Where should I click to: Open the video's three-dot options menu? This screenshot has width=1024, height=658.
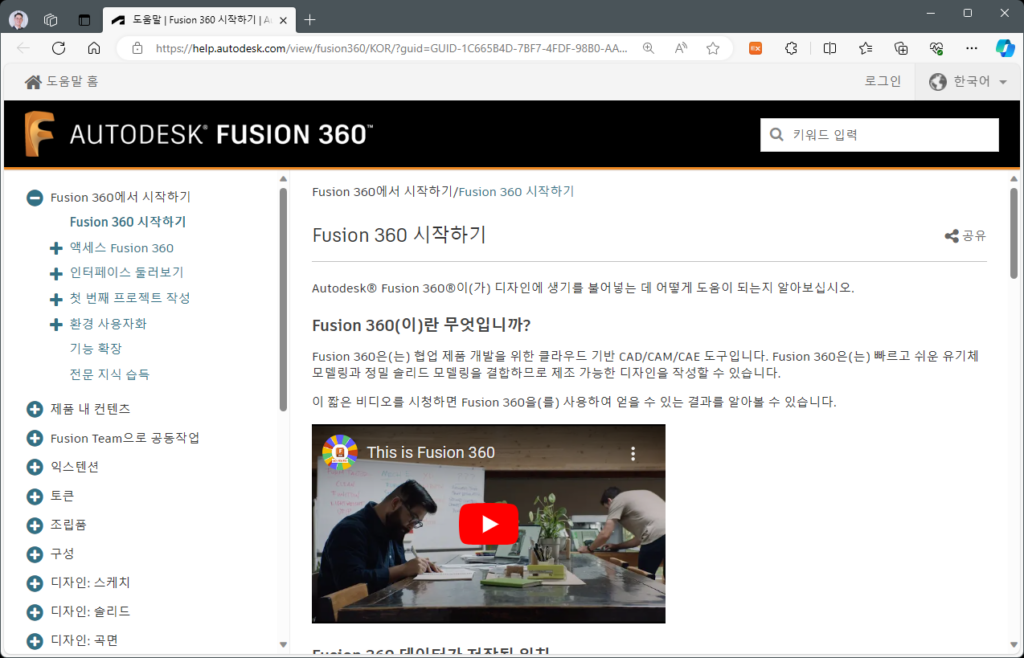(x=632, y=453)
